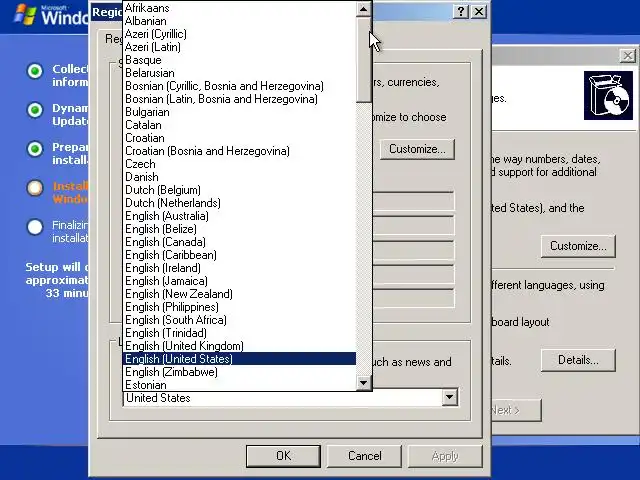Click Customize button in Regional Options dialog

417,149
